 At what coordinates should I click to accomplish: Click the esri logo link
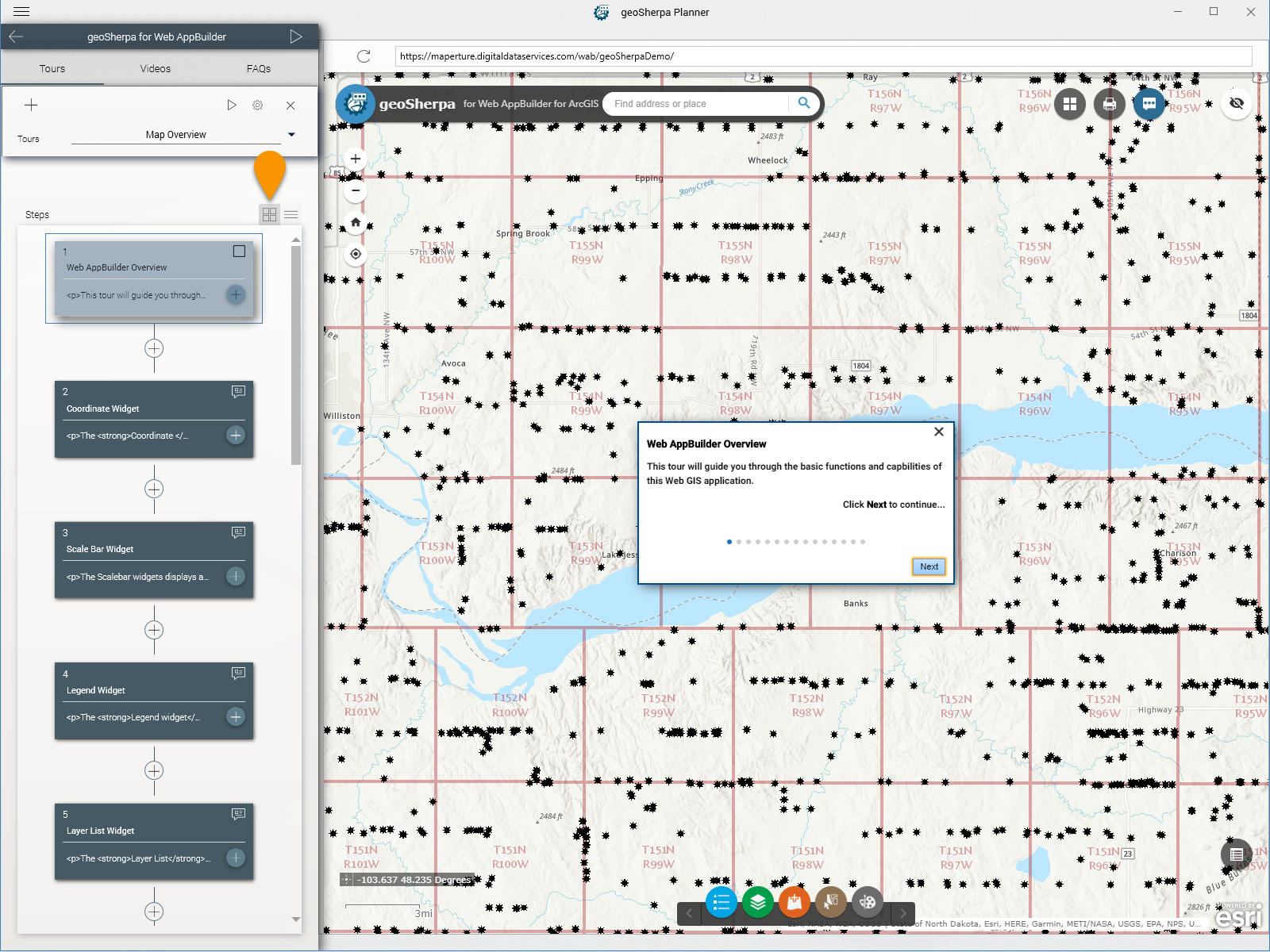tap(1238, 916)
